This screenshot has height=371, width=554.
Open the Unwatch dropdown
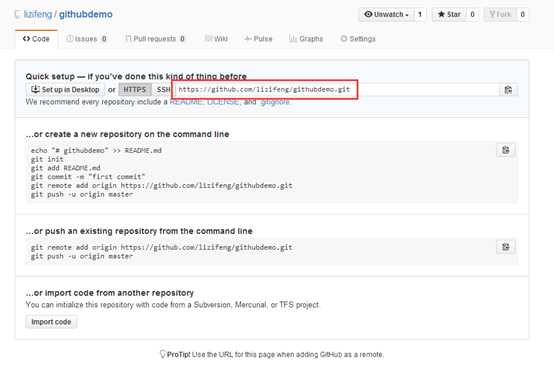(386, 14)
